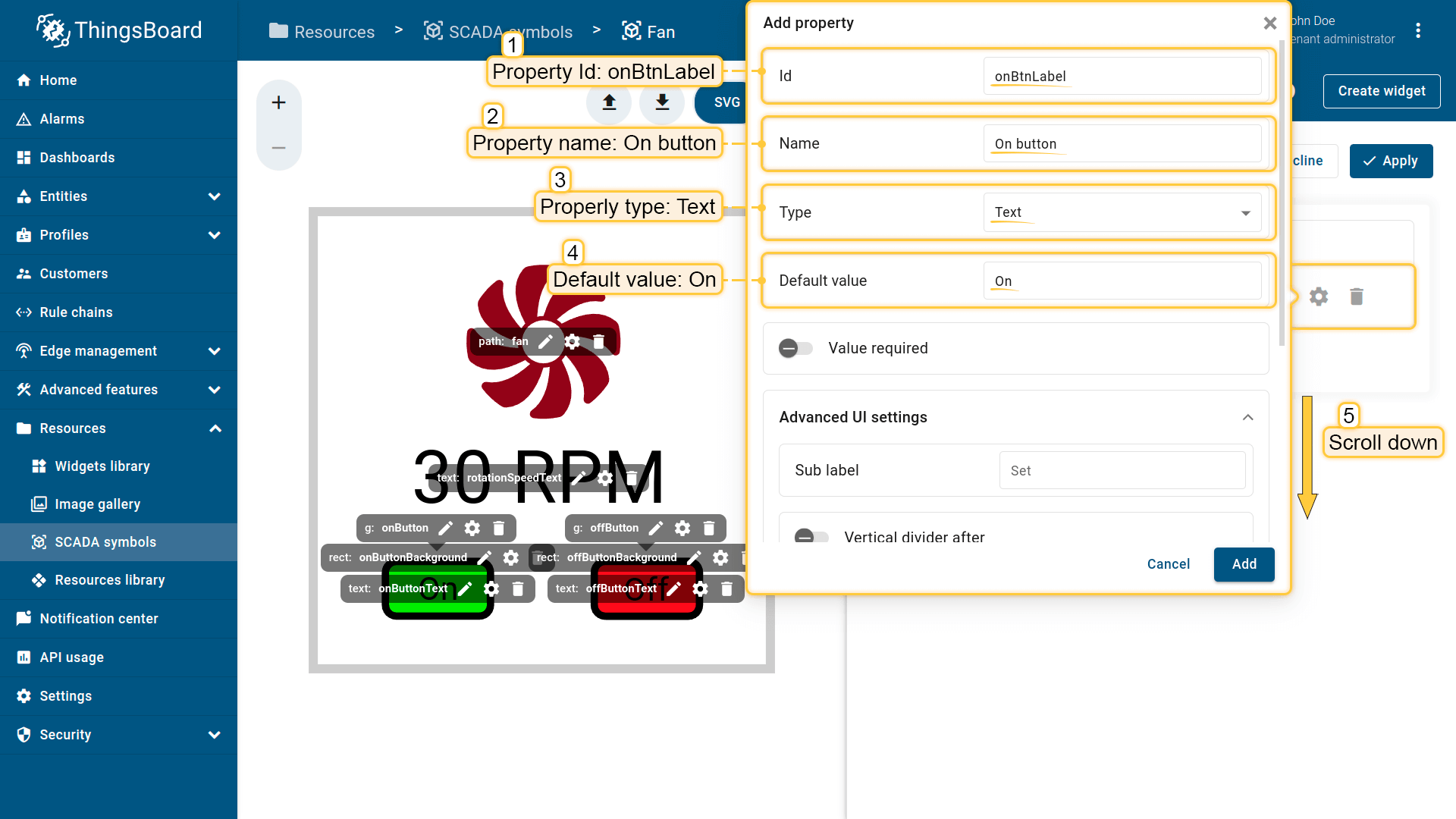Click the zoom in plus icon

click(x=279, y=102)
